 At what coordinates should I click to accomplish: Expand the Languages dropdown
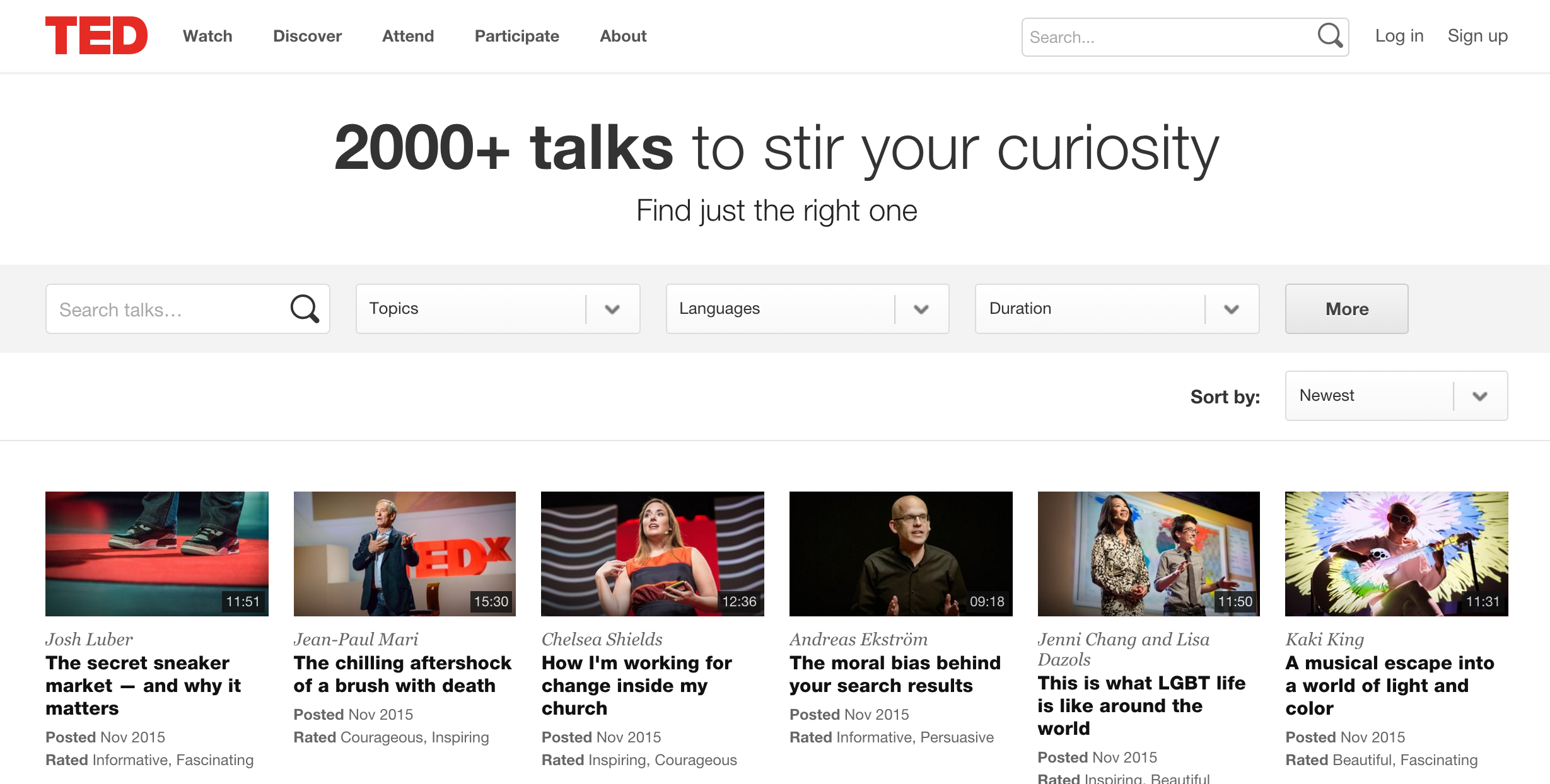click(807, 309)
